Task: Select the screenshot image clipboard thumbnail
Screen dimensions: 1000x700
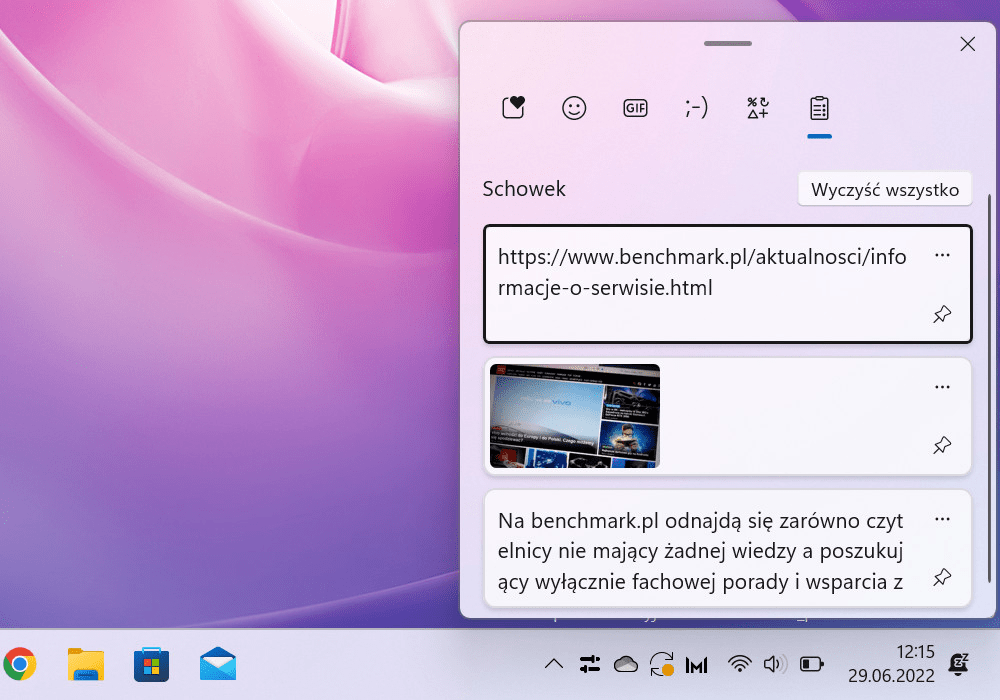Action: point(575,416)
